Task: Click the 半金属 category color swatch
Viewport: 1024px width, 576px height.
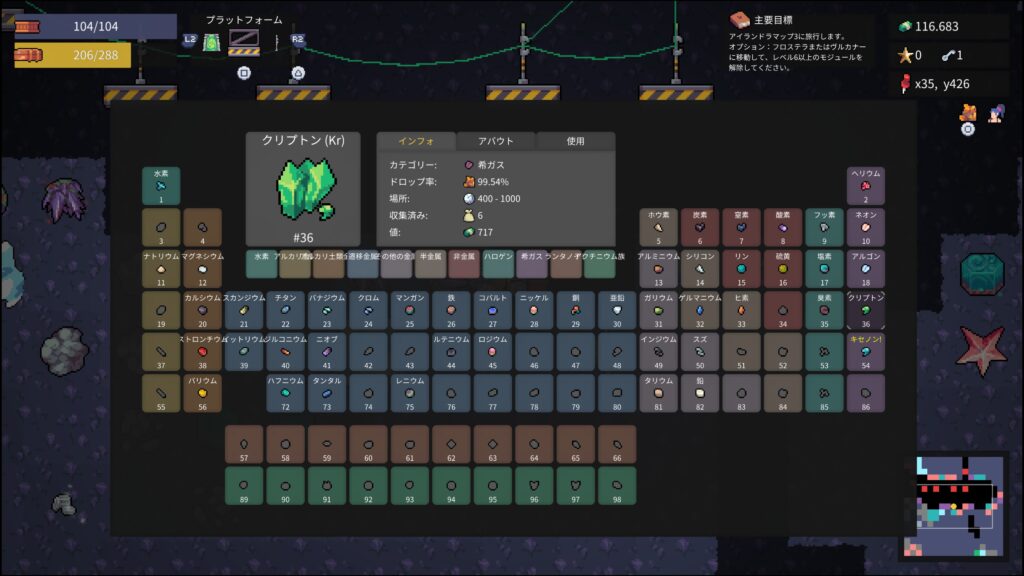Action: pyautogui.click(x=430, y=264)
